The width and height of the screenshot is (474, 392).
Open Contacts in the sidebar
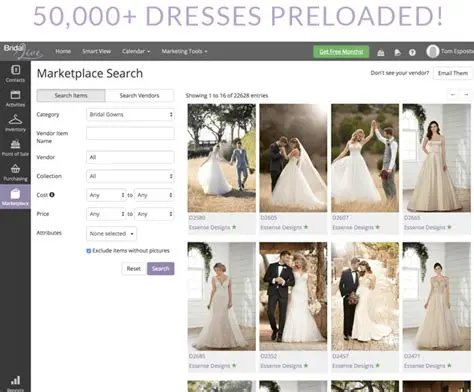[15, 74]
